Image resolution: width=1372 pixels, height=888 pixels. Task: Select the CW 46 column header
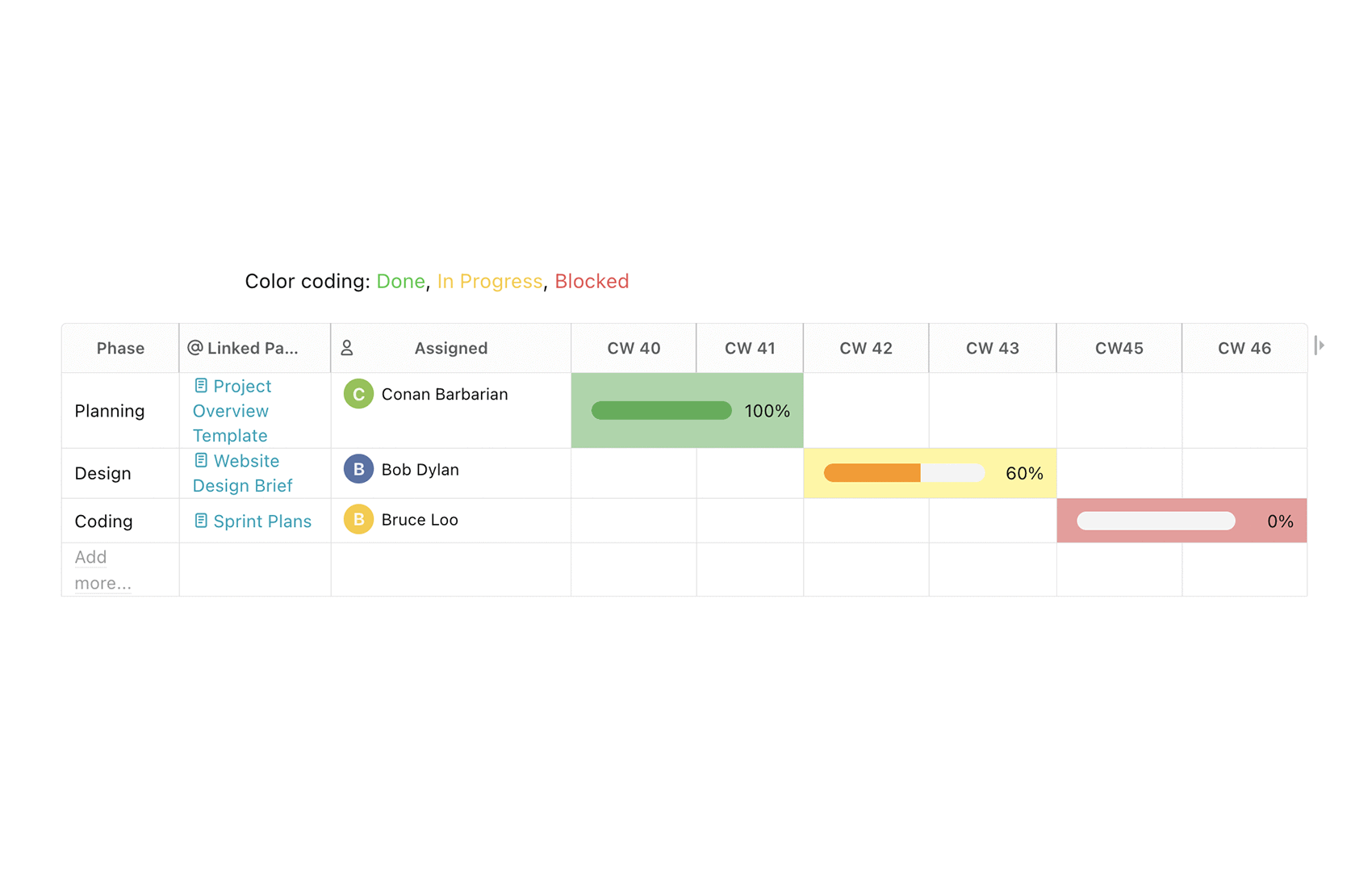(1244, 347)
